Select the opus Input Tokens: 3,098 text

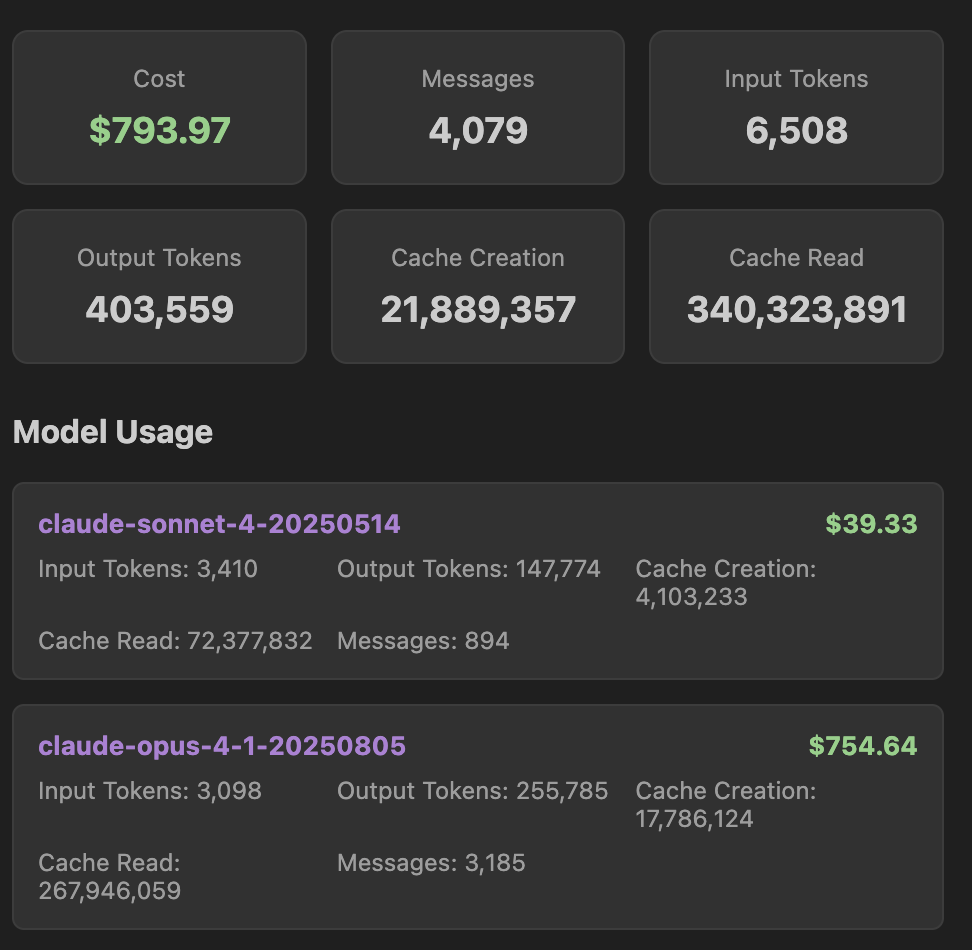(x=150, y=791)
